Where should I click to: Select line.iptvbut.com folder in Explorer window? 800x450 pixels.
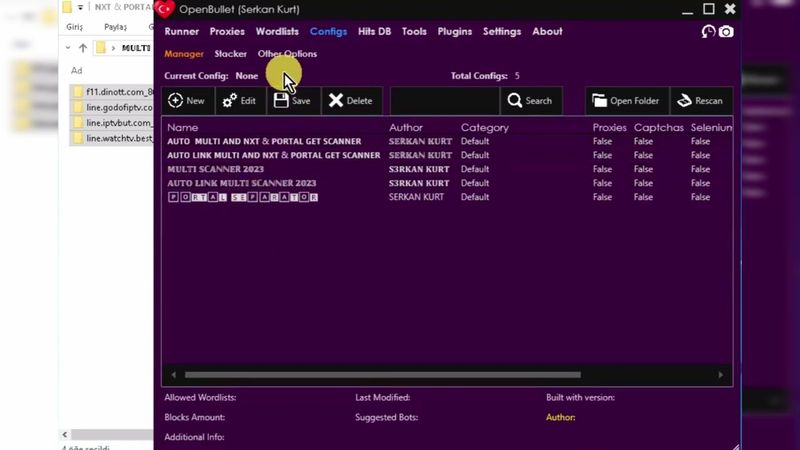coord(112,122)
